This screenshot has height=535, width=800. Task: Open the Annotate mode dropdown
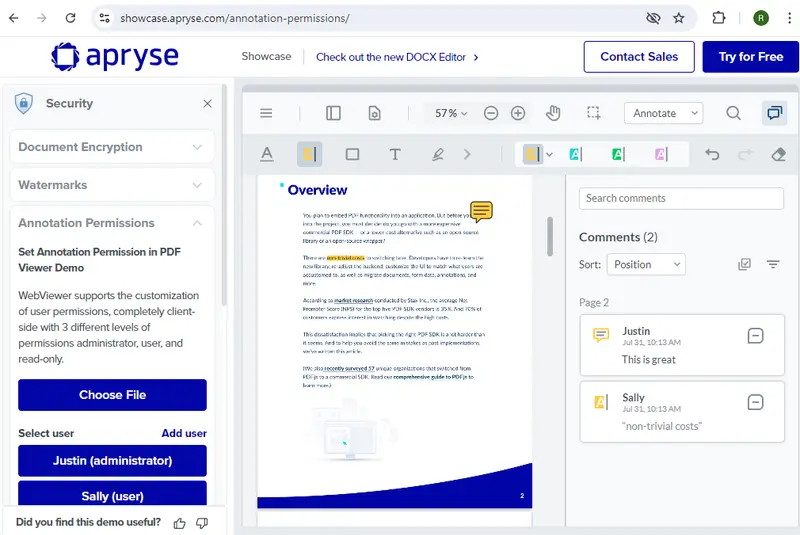[663, 113]
